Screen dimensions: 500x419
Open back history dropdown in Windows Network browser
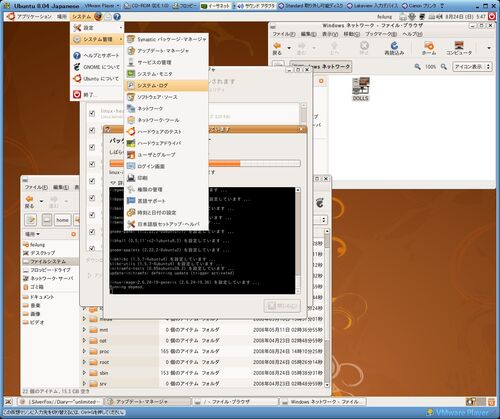tap(289, 48)
